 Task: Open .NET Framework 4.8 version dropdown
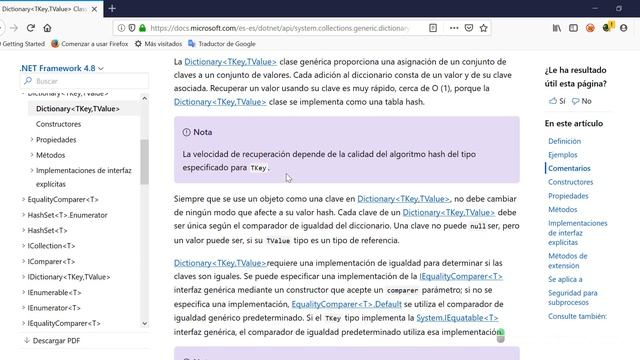coord(62,68)
